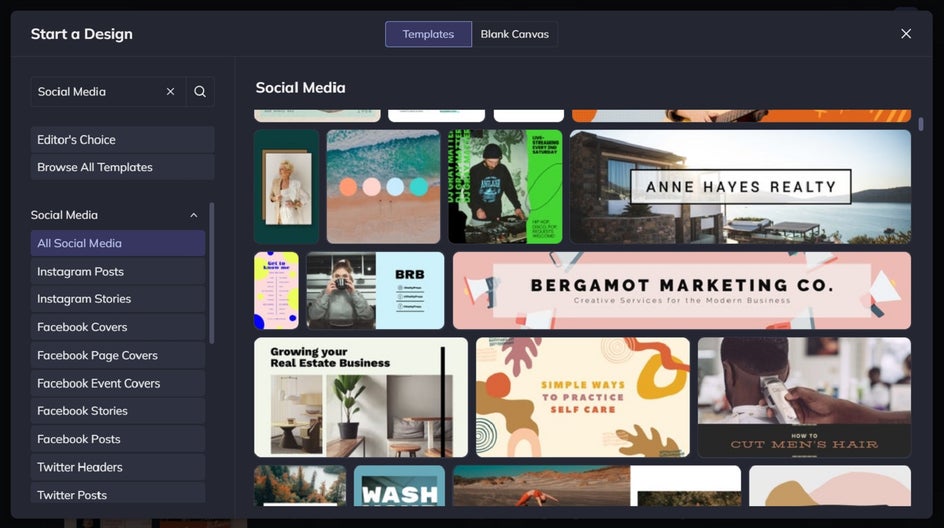Open the autumn forest template thumbnail
The width and height of the screenshot is (944, 528).
300,486
